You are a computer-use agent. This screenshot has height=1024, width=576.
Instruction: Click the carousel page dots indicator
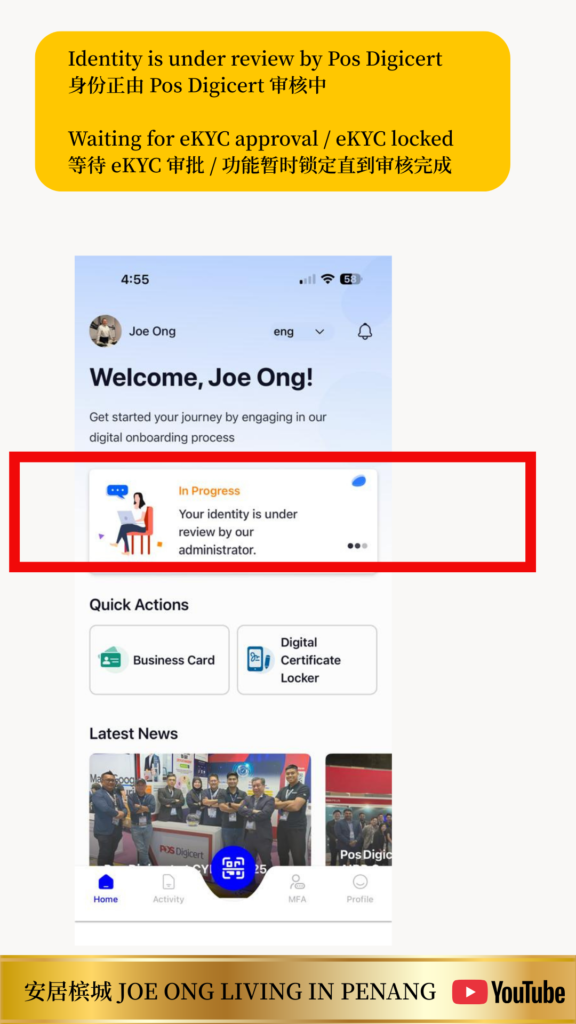point(357,545)
